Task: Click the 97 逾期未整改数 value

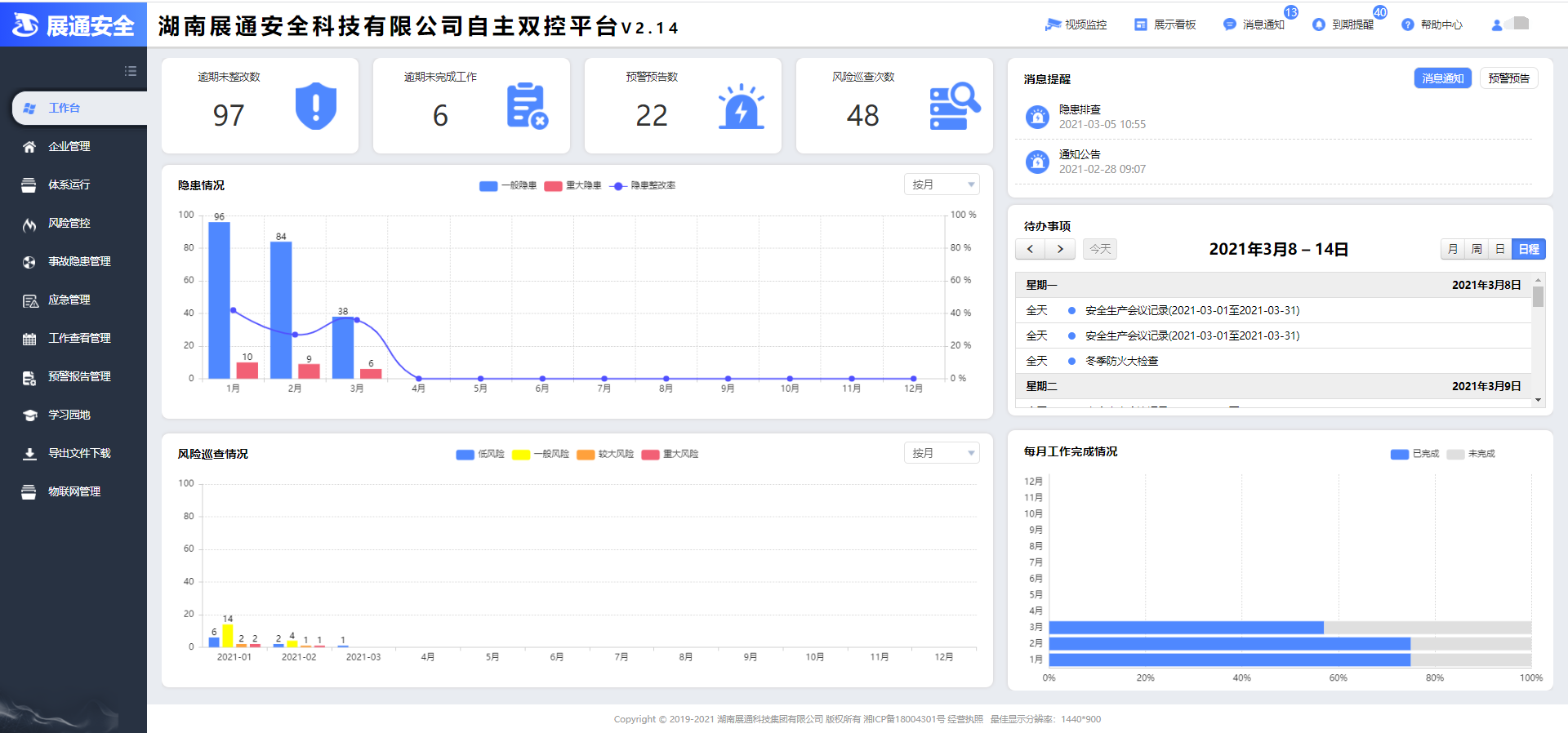Action: 229,116
